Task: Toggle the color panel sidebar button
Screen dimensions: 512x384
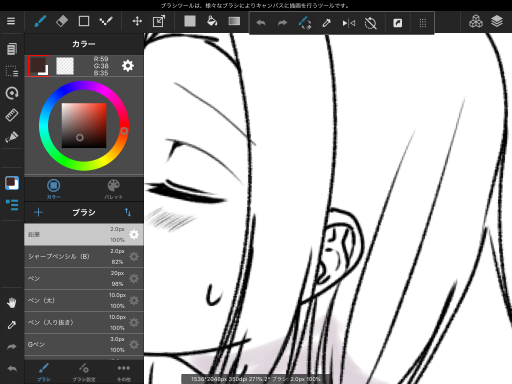Action: click(12, 183)
